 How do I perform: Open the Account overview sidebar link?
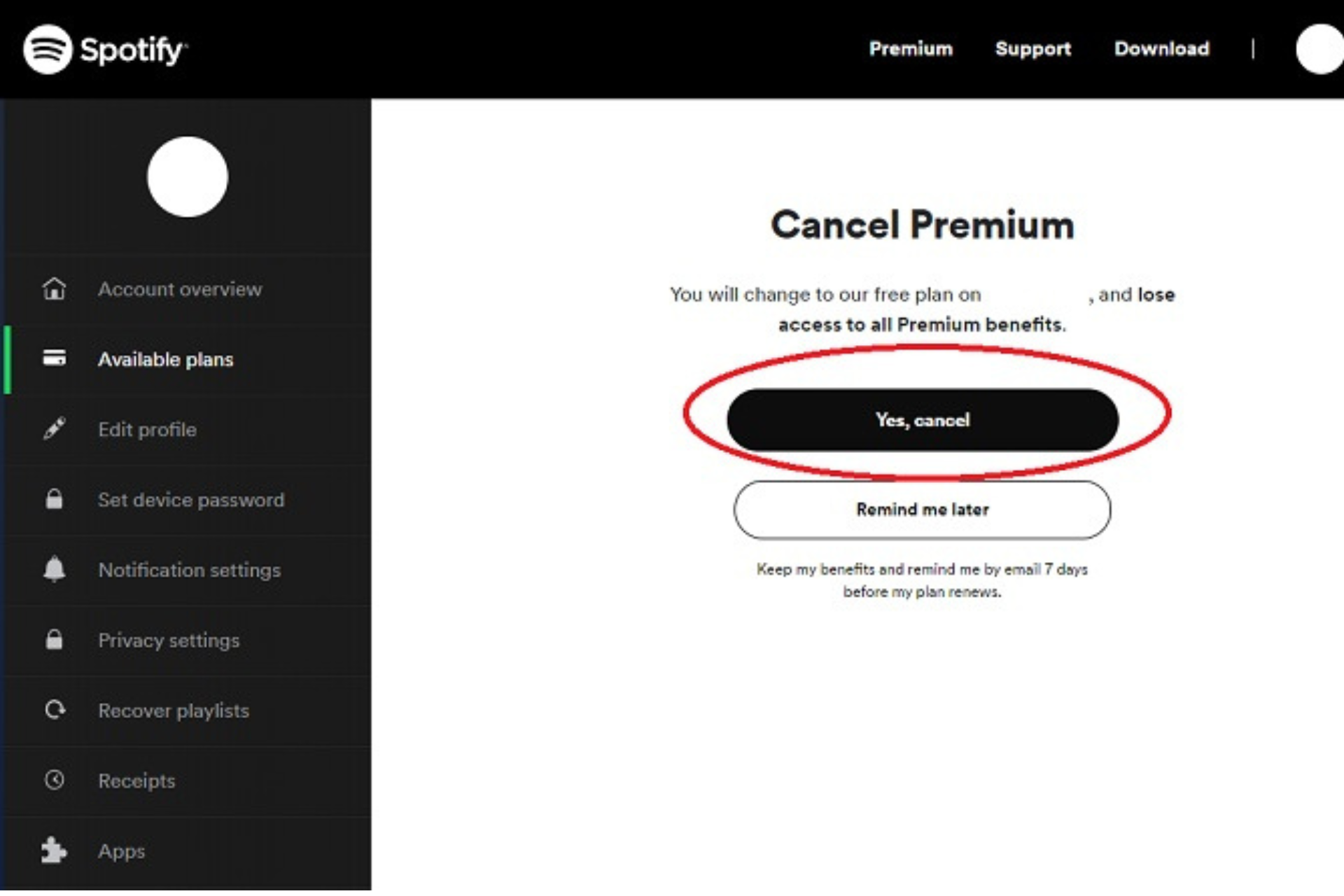[x=180, y=289]
